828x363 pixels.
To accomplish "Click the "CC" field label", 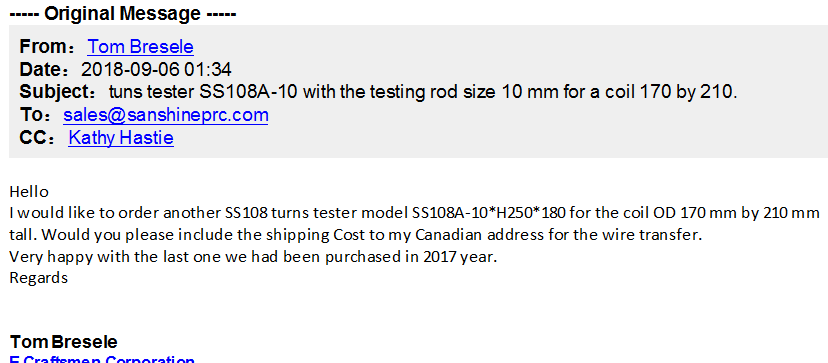I will (34, 138).
